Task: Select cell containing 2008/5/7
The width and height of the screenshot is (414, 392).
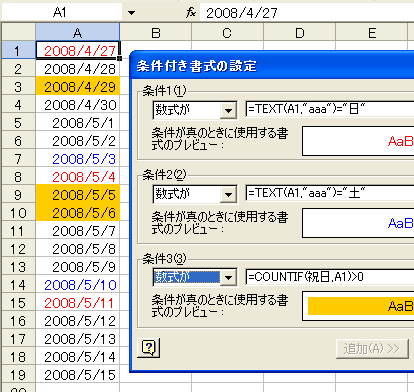Action: click(77, 231)
